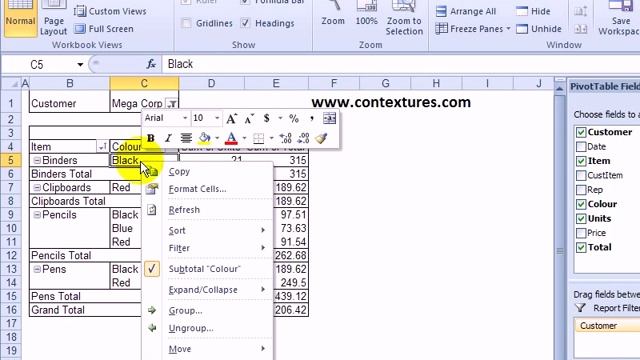Viewport: 640px width, 360px height.
Task: Open the Arial font name dropdown
Action: pyautogui.click(x=185, y=118)
